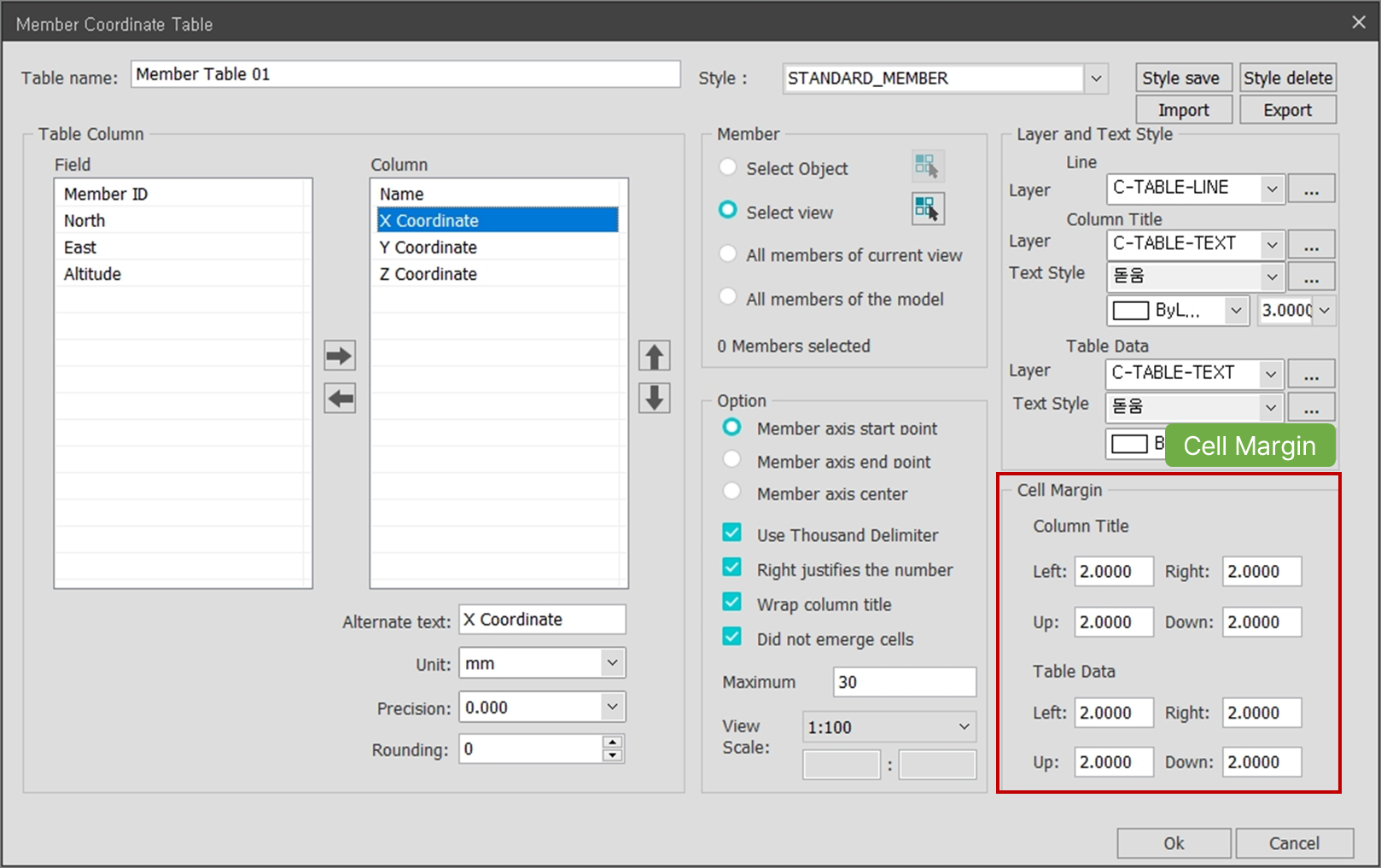Click Column Title Right margin field
1381x868 pixels.
pyautogui.click(x=1262, y=572)
